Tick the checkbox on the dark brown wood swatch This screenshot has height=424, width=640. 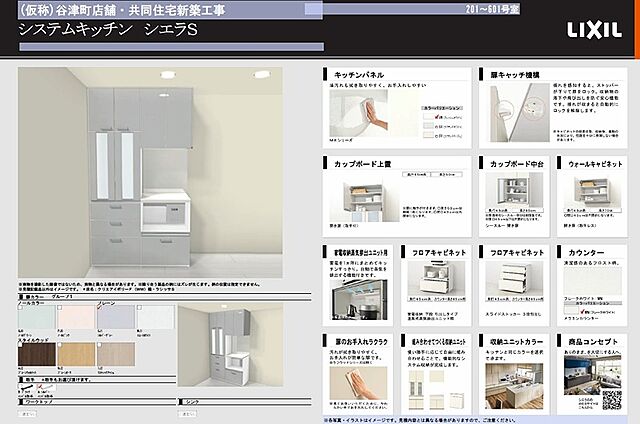[x=20, y=344]
